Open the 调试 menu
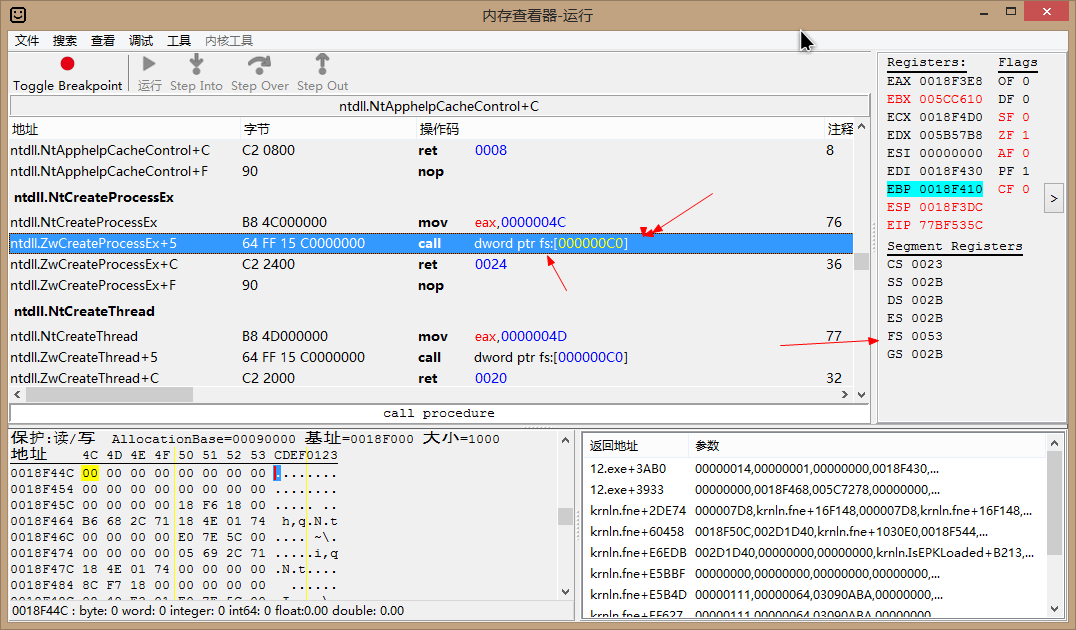Screen dimensions: 1076x630 [x=141, y=41]
